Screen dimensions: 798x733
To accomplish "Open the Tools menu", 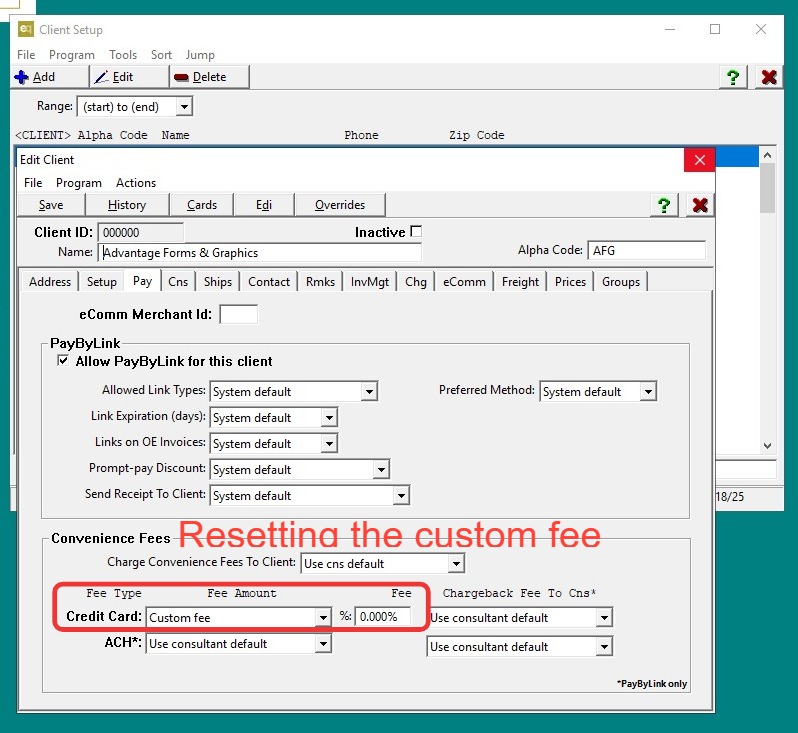I will [x=123, y=54].
